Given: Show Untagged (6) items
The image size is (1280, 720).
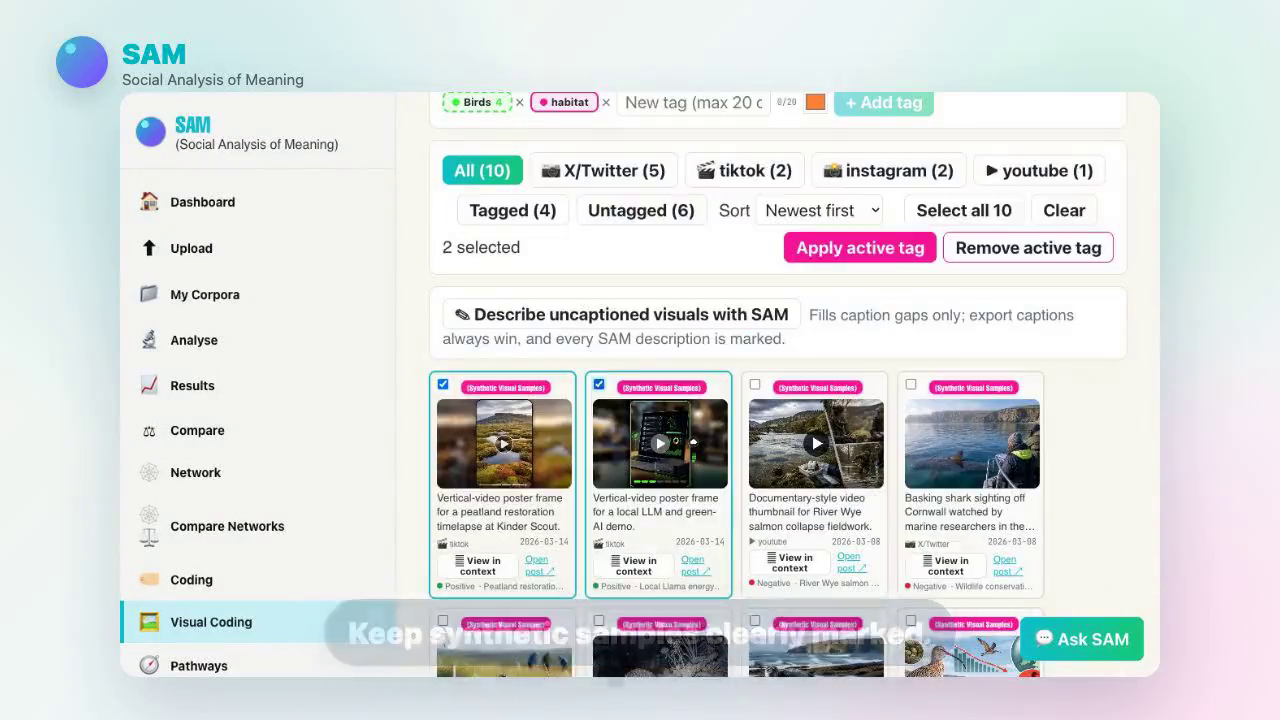Looking at the screenshot, I should coord(641,210).
